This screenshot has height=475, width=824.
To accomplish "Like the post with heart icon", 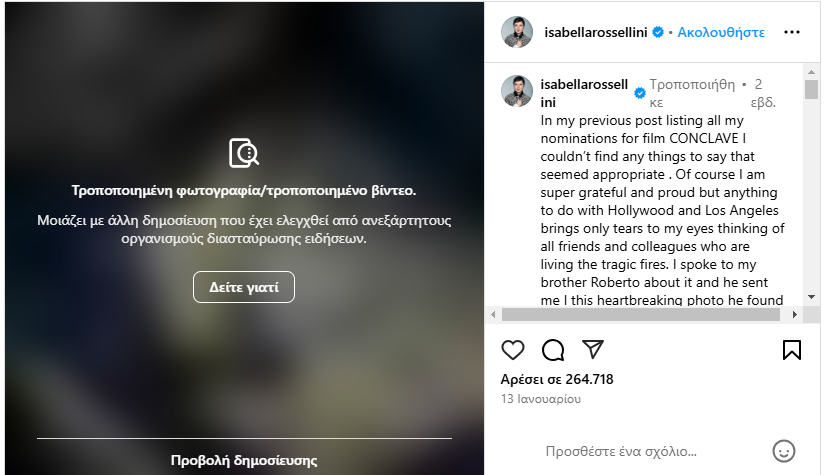I will point(512,350).
